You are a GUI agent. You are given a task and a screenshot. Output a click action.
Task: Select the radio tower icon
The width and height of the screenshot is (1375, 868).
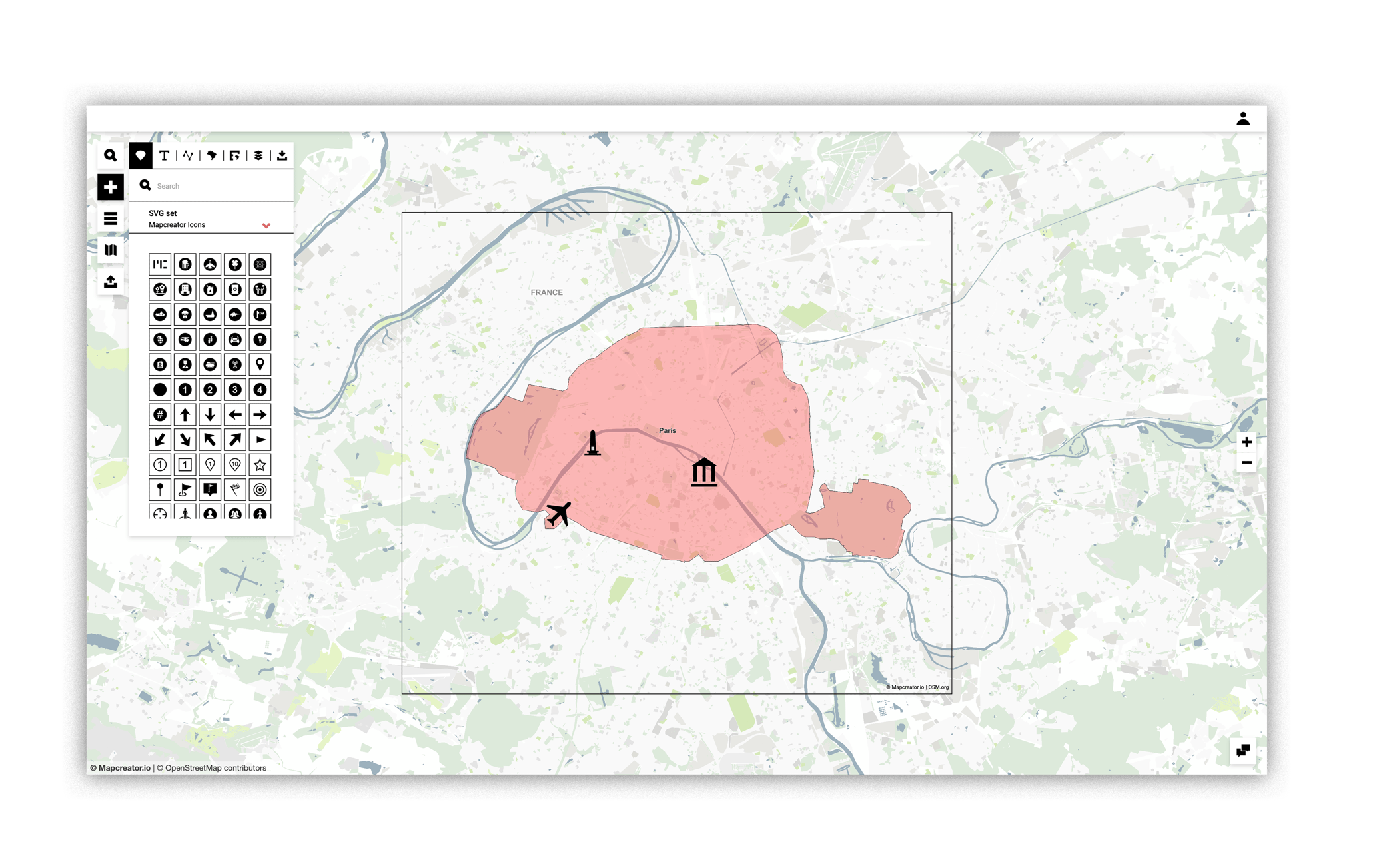[235, 365]
